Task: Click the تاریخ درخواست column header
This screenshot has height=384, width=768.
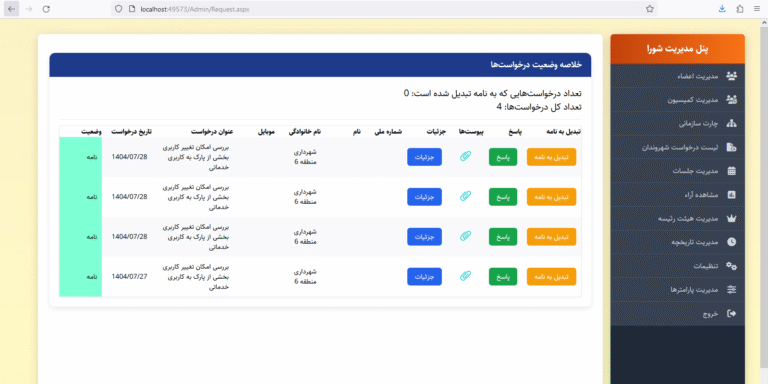Action: (131, 132)
